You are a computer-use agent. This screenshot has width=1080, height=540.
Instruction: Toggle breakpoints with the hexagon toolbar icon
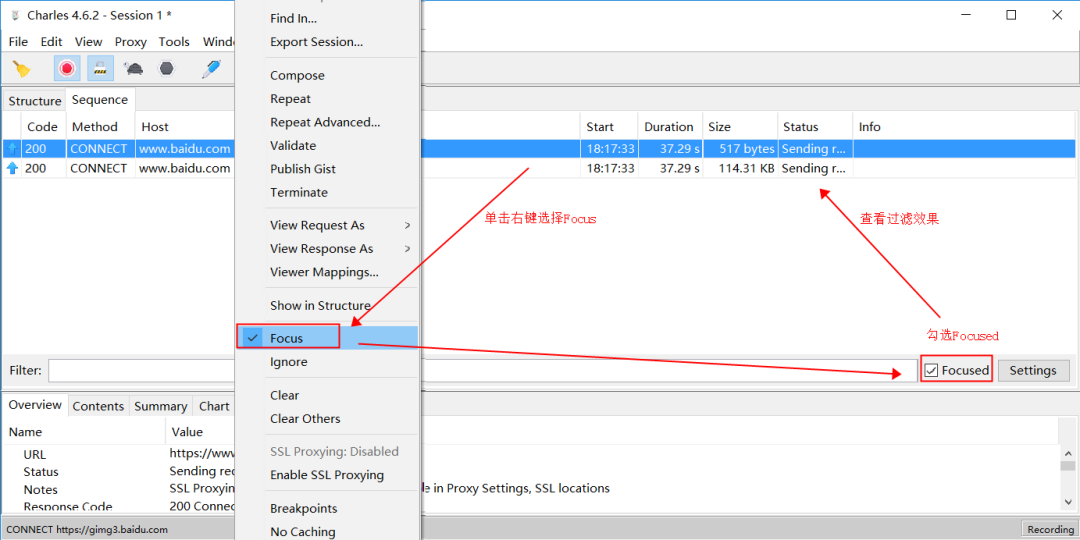click(x=167, y=68)
